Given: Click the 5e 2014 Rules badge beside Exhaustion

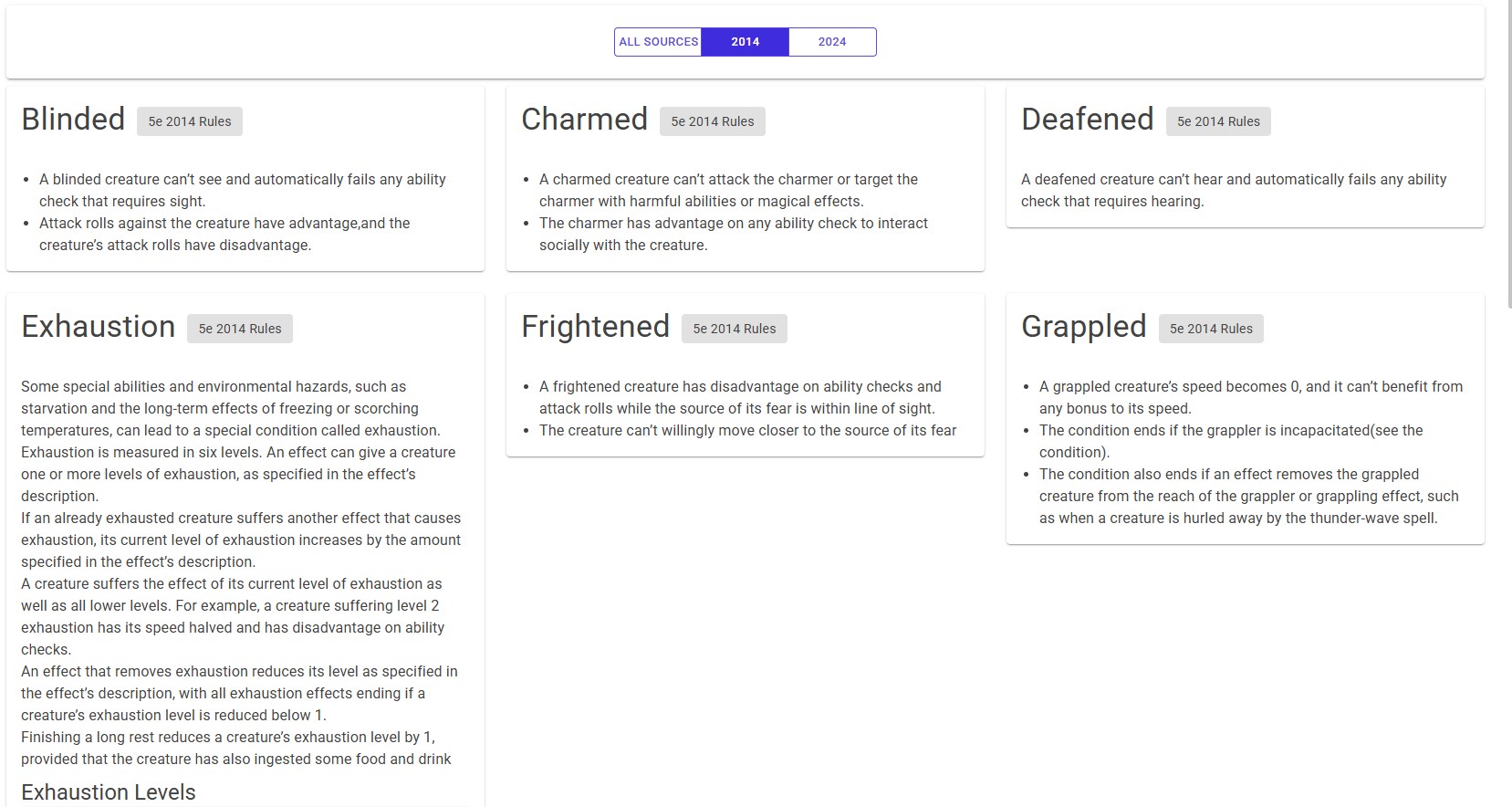Looking at the screenshot, I should tap(239, 328).
